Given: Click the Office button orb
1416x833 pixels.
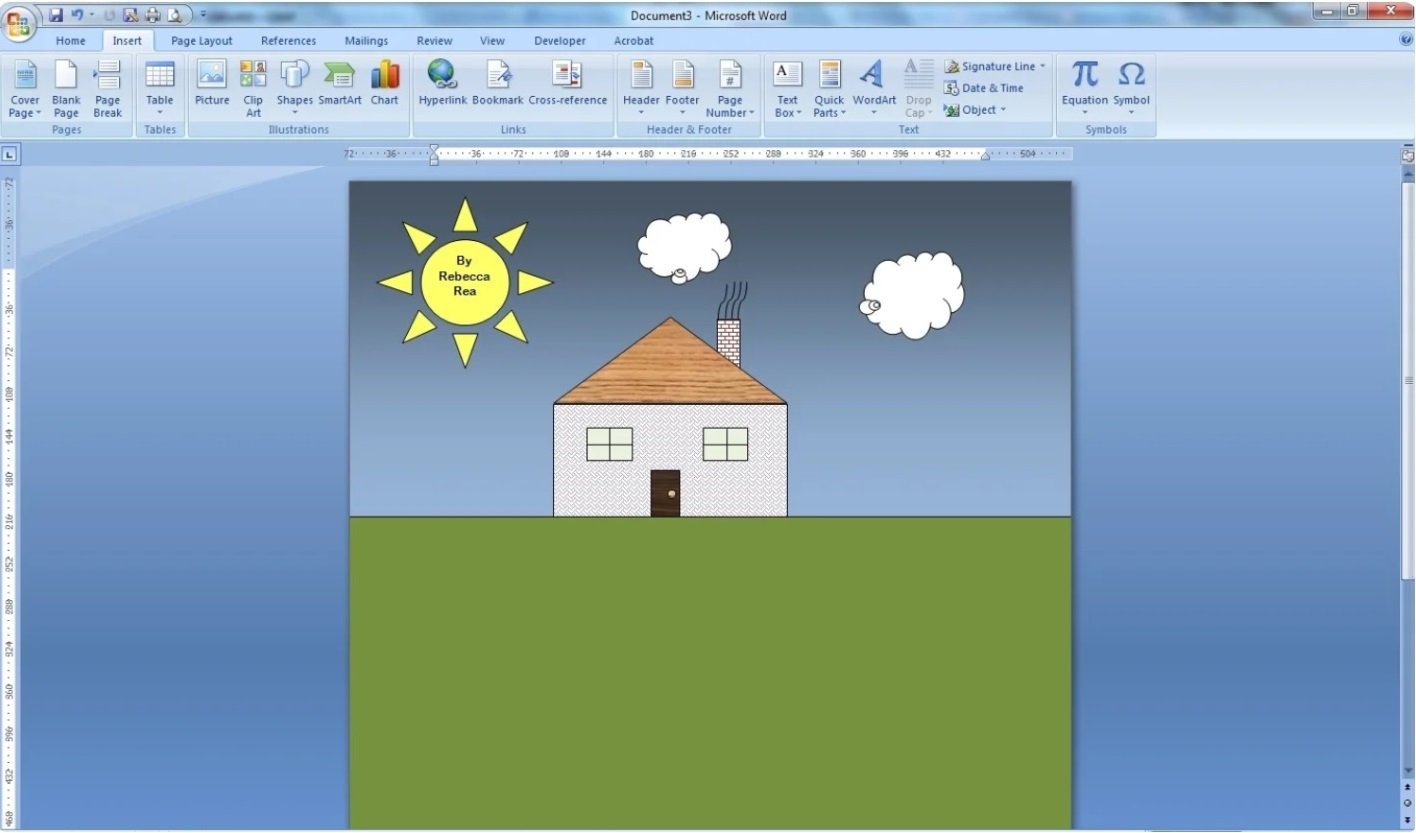Looking at the screenshot, I should (x=18, y=23).
